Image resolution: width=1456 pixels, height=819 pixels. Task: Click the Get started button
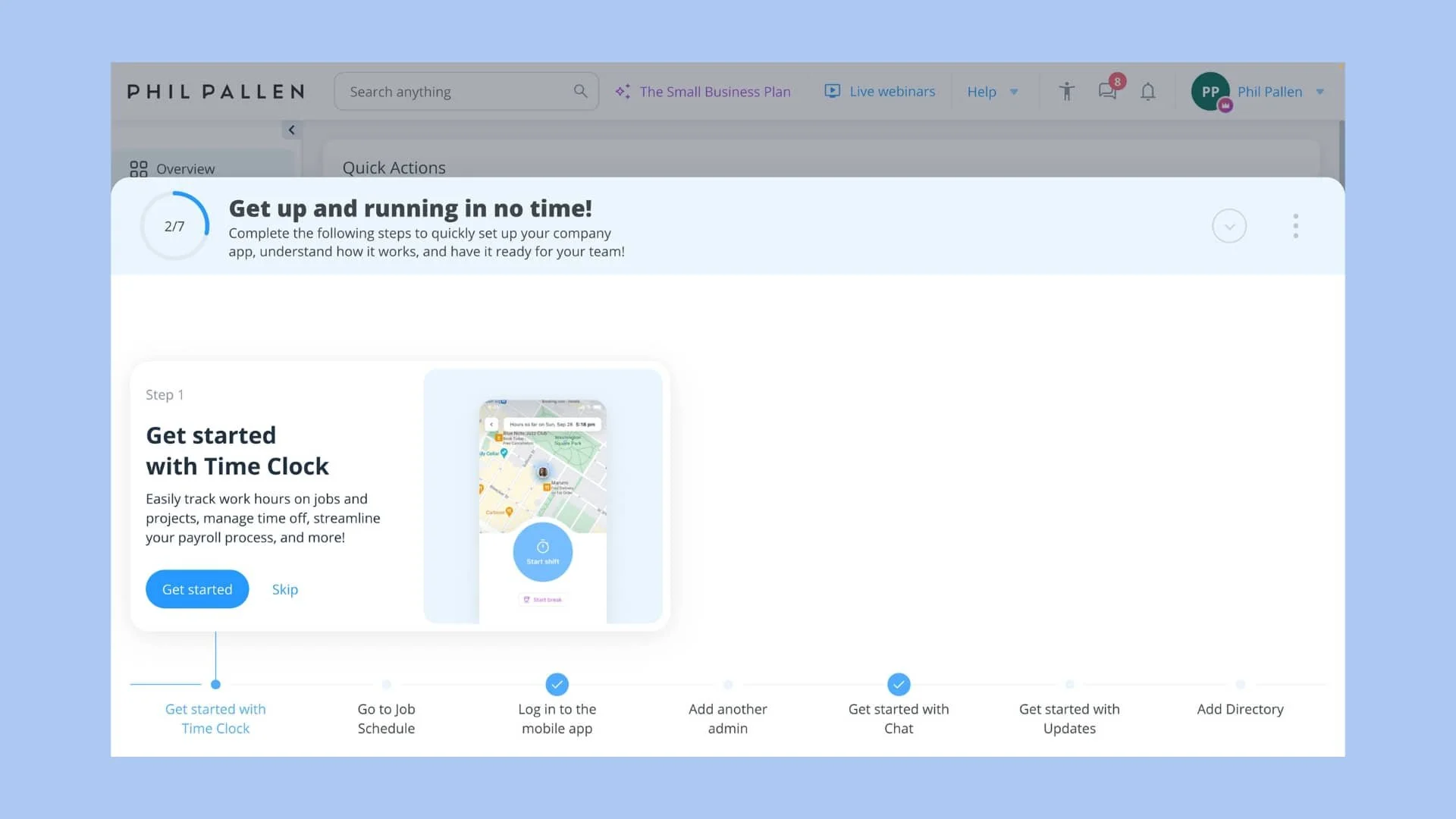tap(197, 589)
